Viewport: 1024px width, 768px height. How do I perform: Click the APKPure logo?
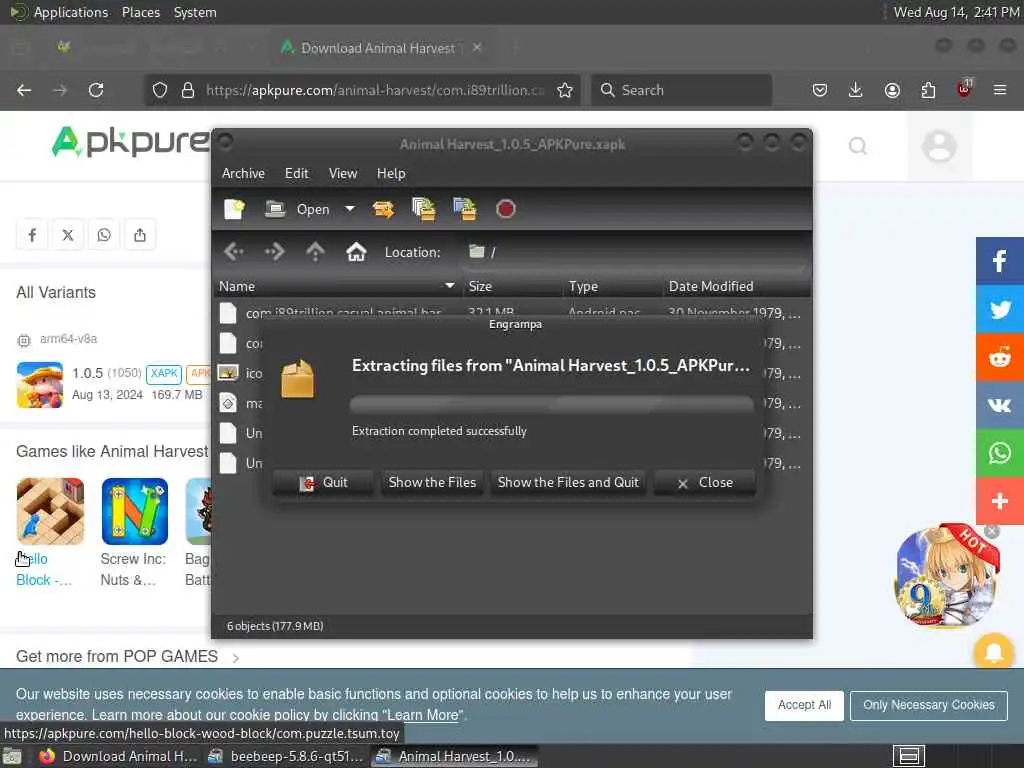click(x=131, y=141)
